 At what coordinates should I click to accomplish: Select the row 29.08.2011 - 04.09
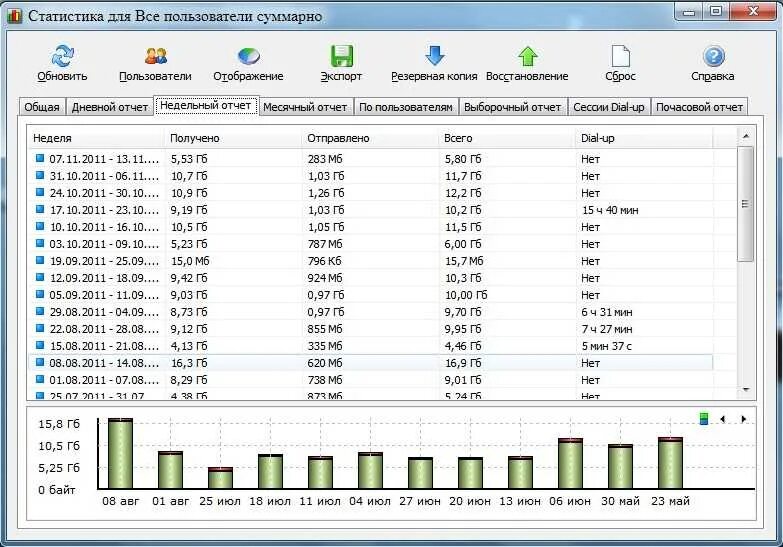pyautogui.click(x=371, y=312)
